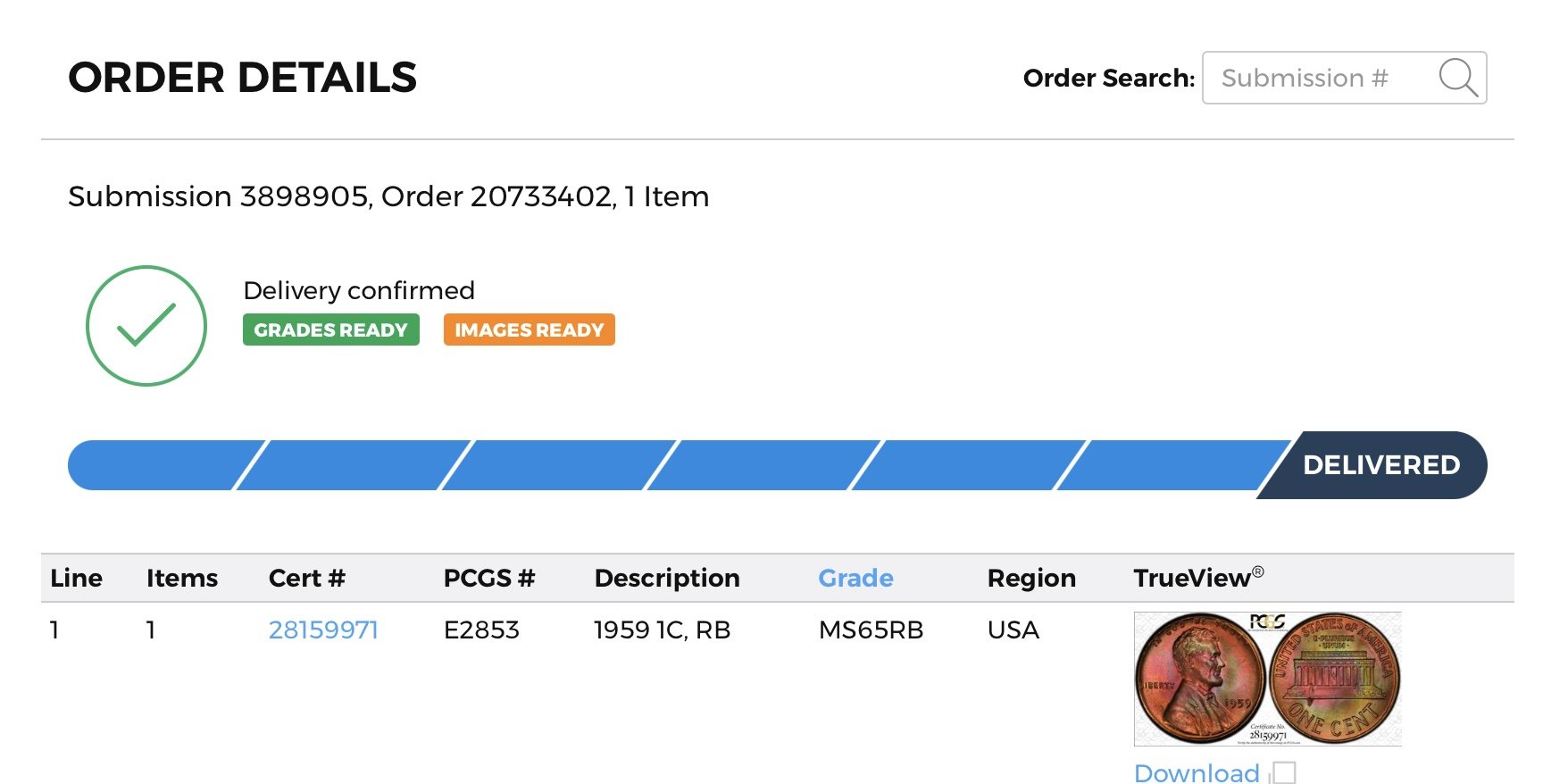The height and width of the screenshot is (784, 1568).
Task: Click the GRADES READY green badge
Action: [x=331, y=329]
